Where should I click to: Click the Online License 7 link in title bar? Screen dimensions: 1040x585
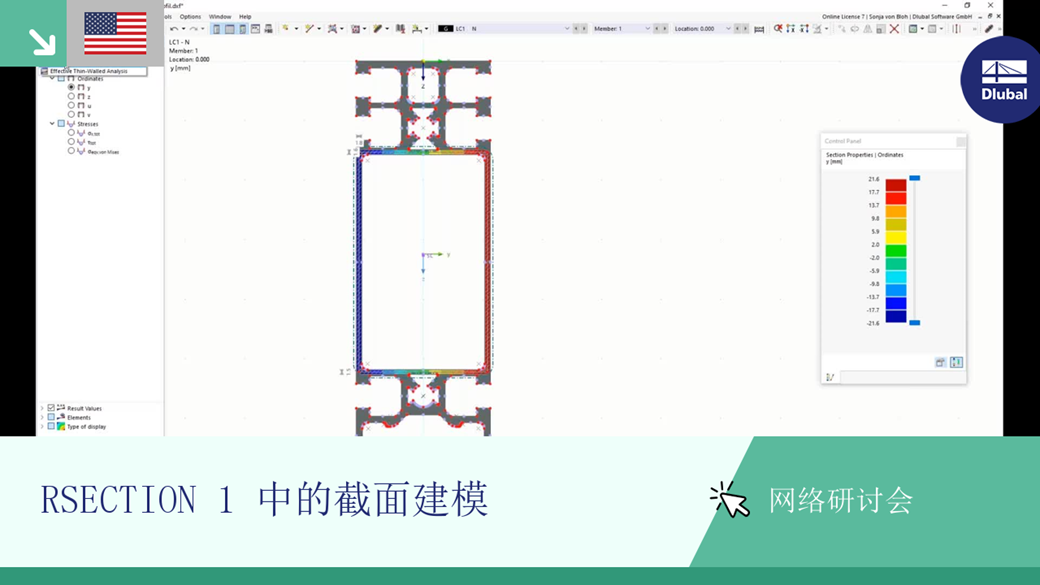pos(842,16)
